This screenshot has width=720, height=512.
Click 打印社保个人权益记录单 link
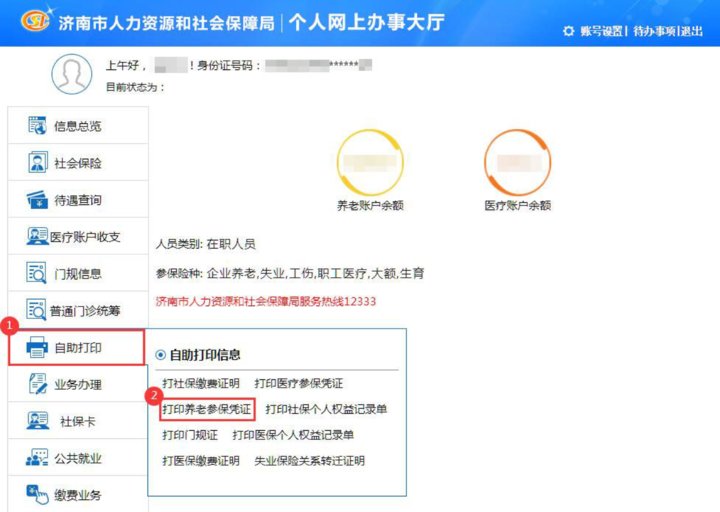click(x=326, y=409)
